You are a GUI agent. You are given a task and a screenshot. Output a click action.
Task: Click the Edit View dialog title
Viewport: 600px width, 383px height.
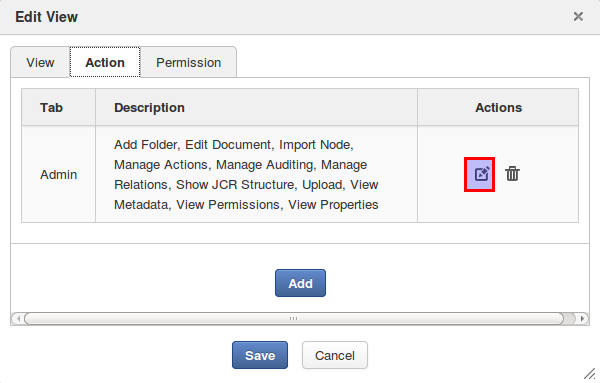tap(46, 17)
